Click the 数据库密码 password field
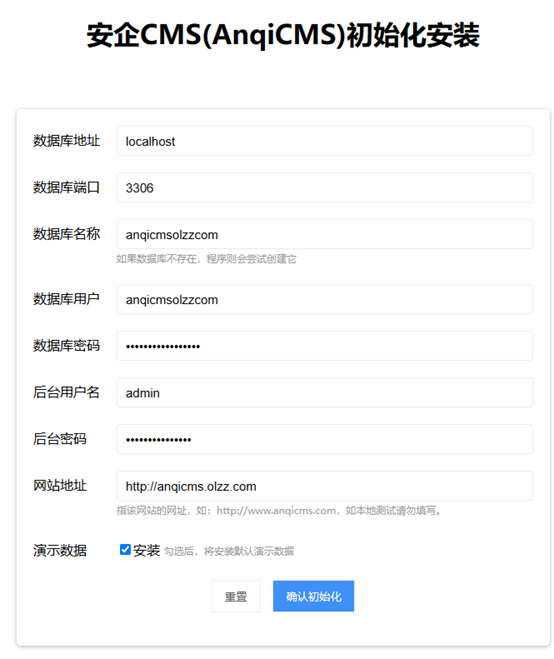 [x=324, y=346]
